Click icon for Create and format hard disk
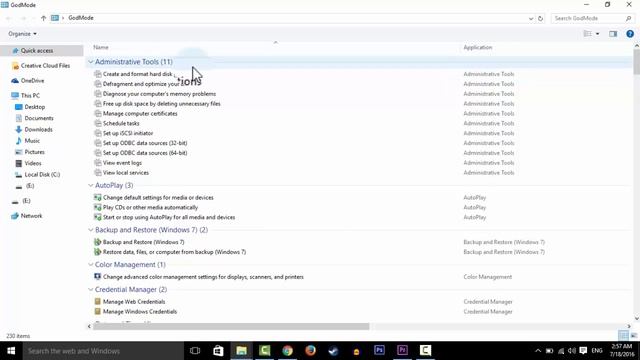The image size is (640, 360). pos(98,74)
